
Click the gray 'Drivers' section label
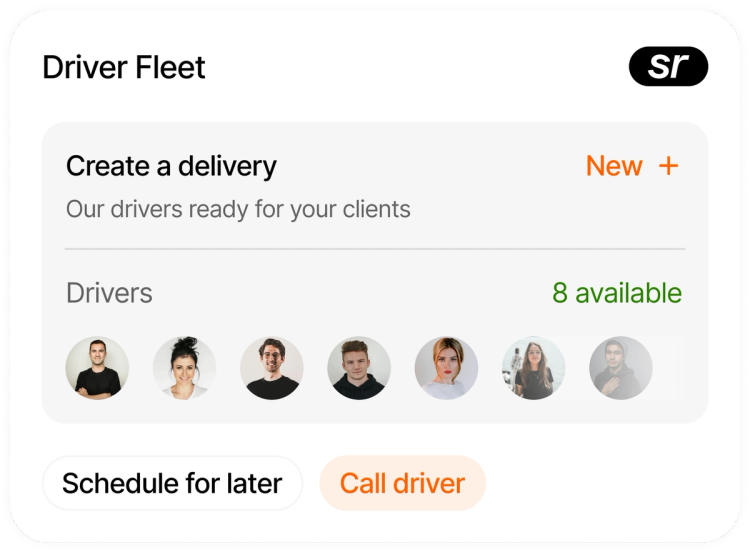(x=110, y=293)
